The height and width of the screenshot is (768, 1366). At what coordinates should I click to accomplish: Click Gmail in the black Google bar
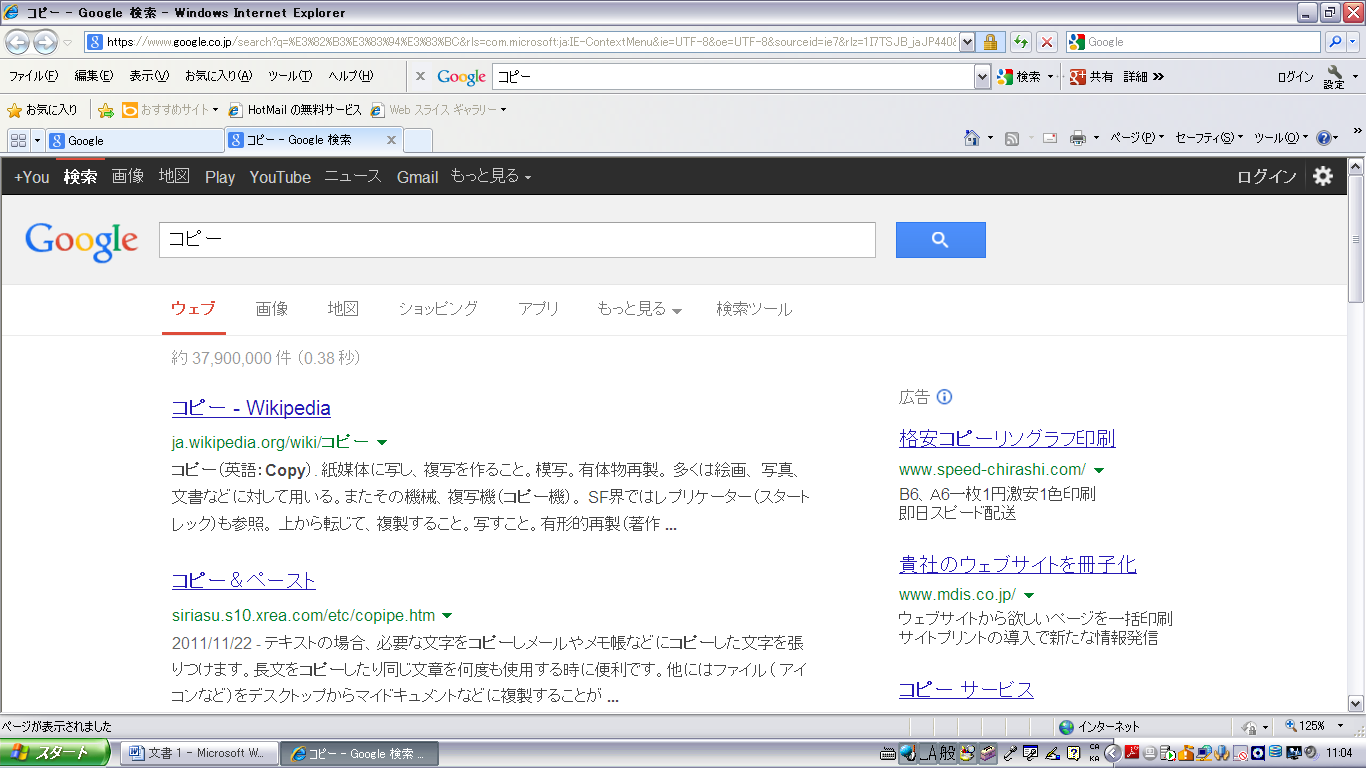coord(417,177)
